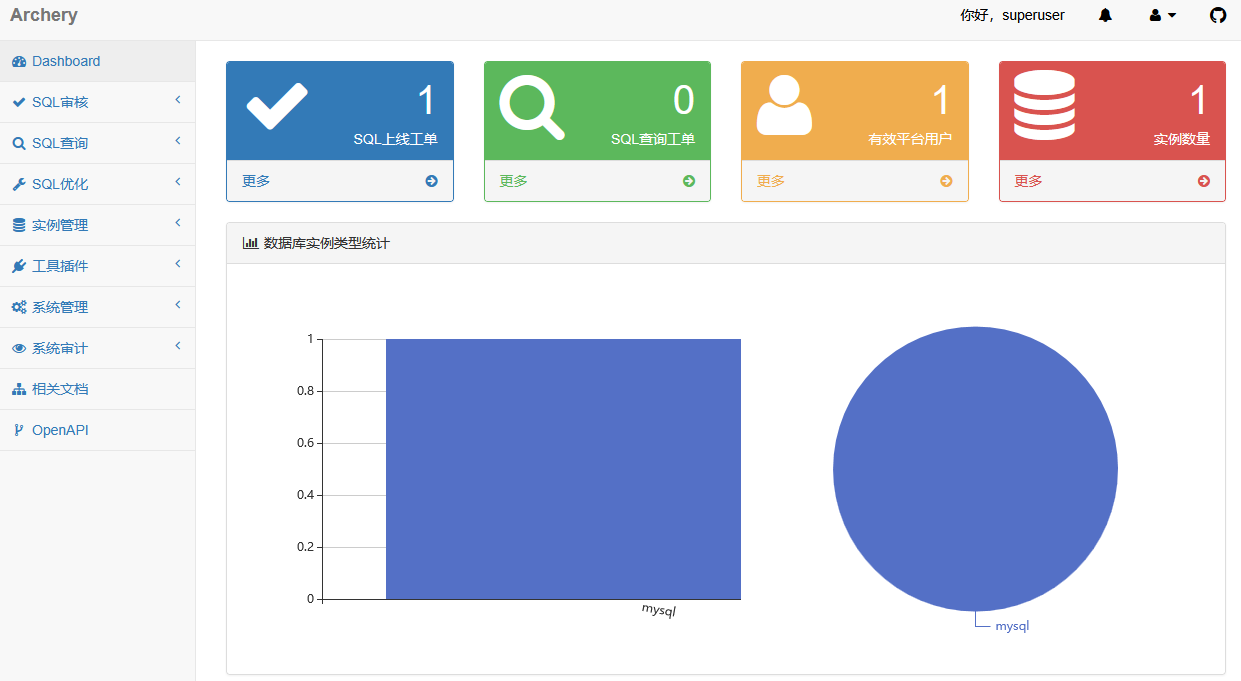Screen dimensions: 1241x681
Task: Click the 有效平台用户 card label
Action: tap(910, 139)
